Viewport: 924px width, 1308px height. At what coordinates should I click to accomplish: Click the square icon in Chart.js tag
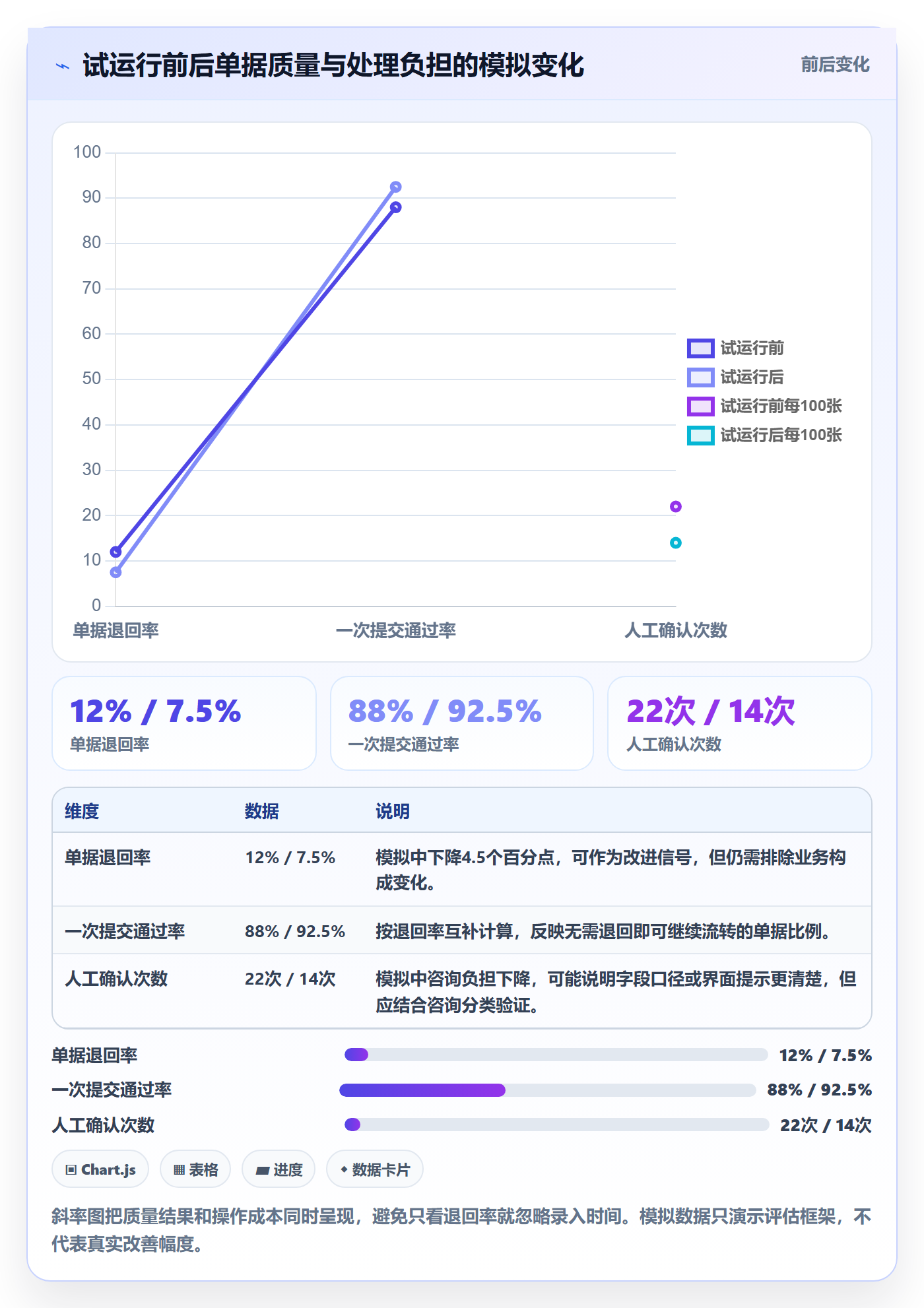pos(71,1169)
